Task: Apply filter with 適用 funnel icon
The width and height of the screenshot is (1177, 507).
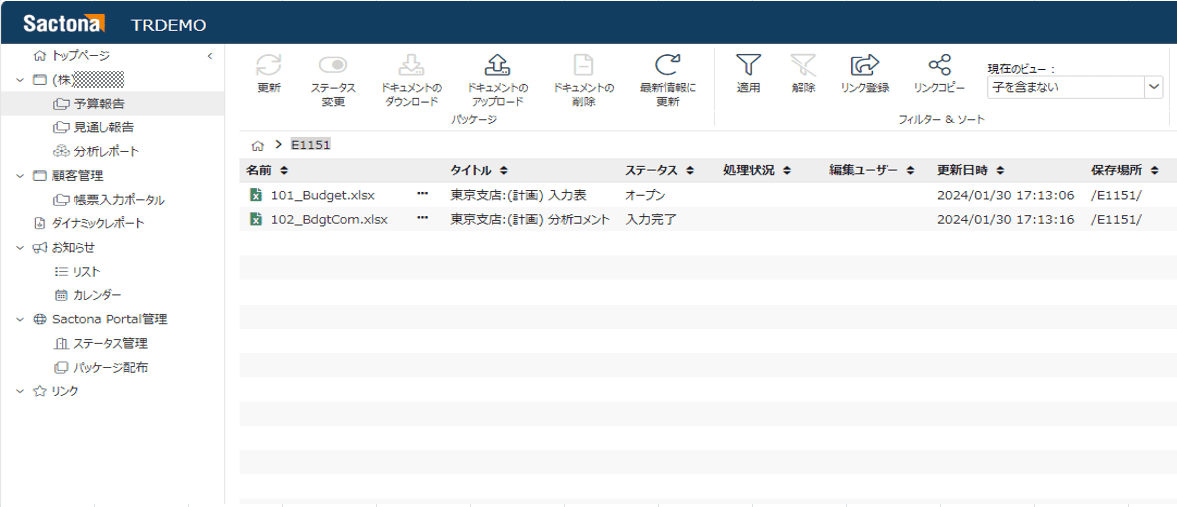Action: (x=748, y=66)
